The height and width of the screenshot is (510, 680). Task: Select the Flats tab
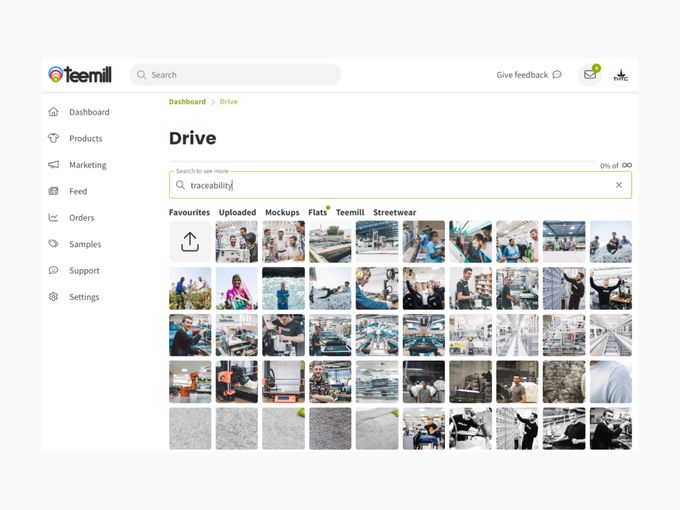(x=317, y=213)
